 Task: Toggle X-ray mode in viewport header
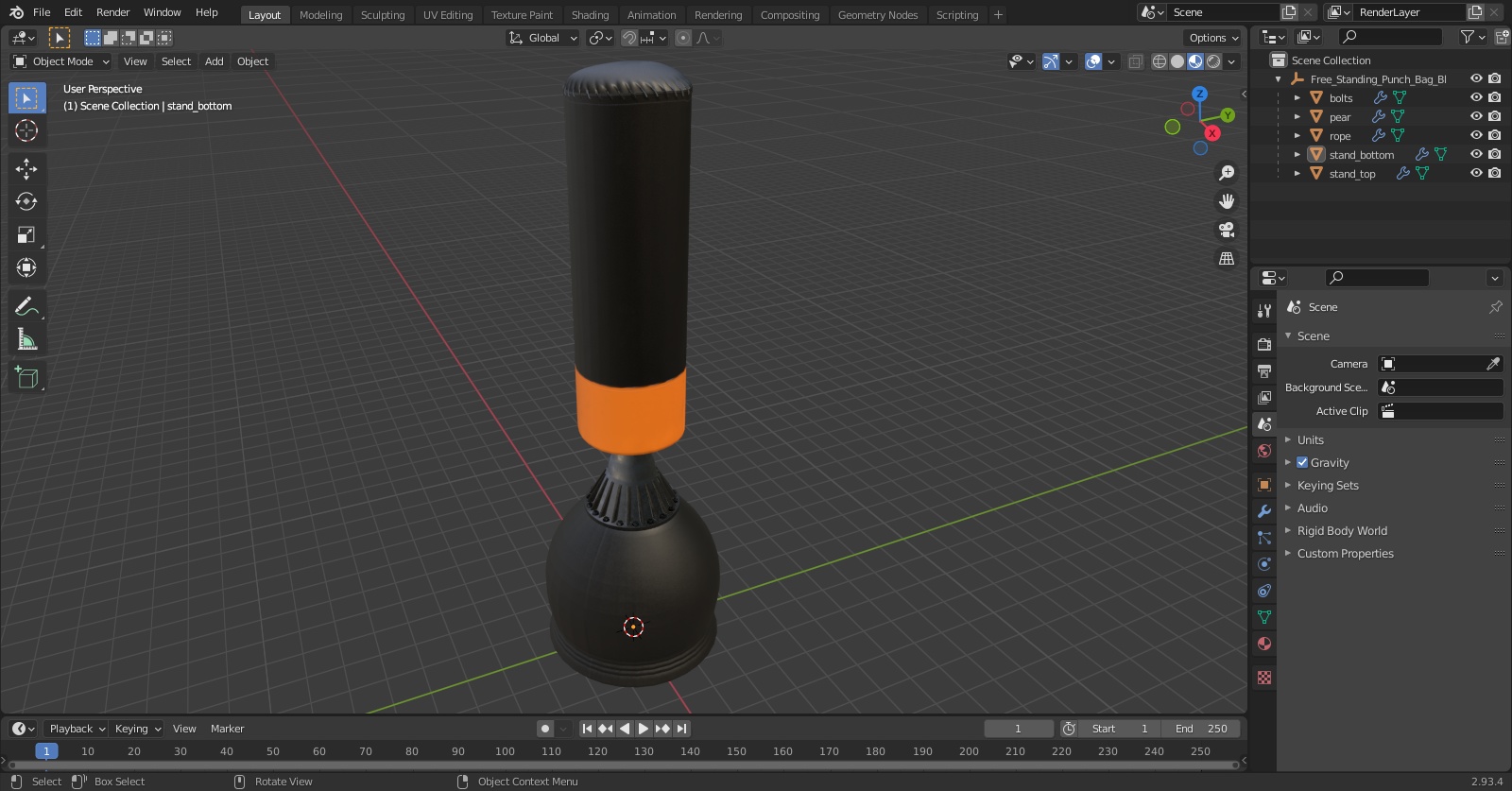point(1135,61)
